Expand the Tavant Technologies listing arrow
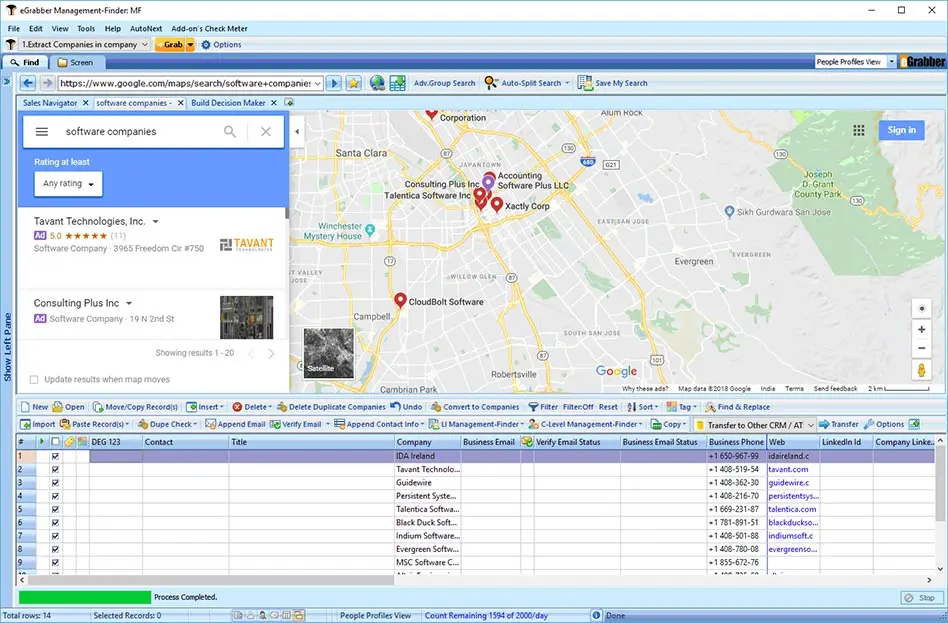 click(155, 222)
